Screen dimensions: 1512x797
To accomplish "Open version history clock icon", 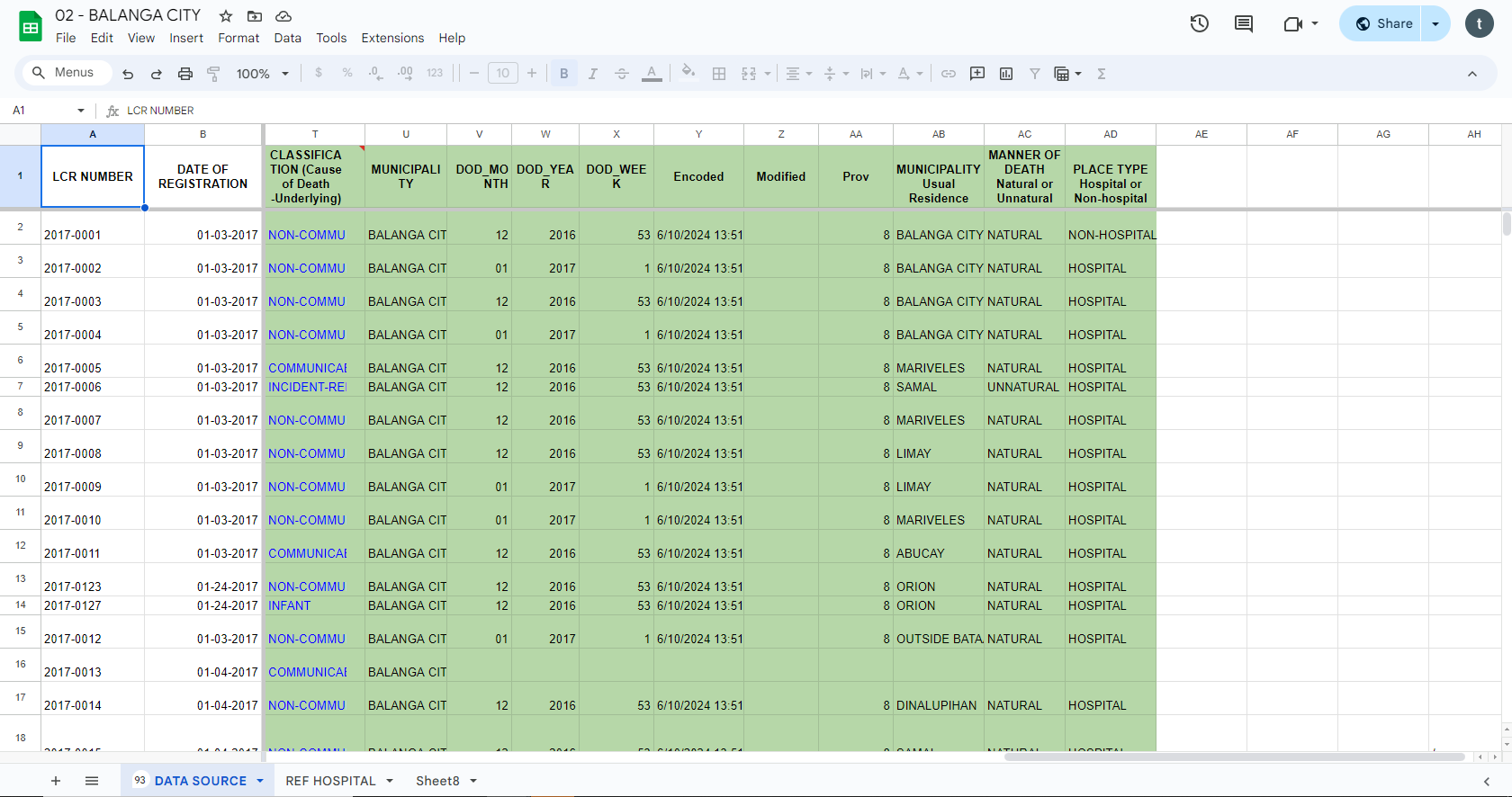I will coord(1199,24).
